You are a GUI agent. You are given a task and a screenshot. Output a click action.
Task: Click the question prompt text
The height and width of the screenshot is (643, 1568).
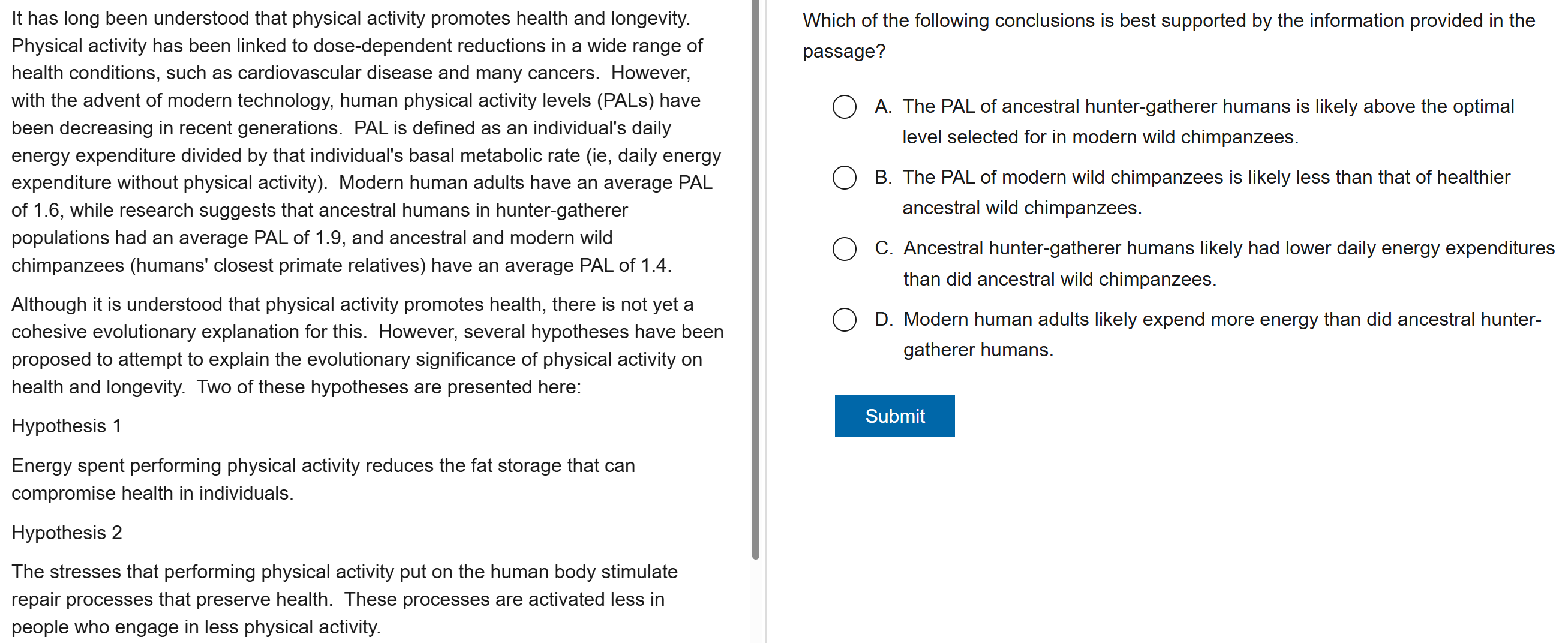click(1167, 35)
